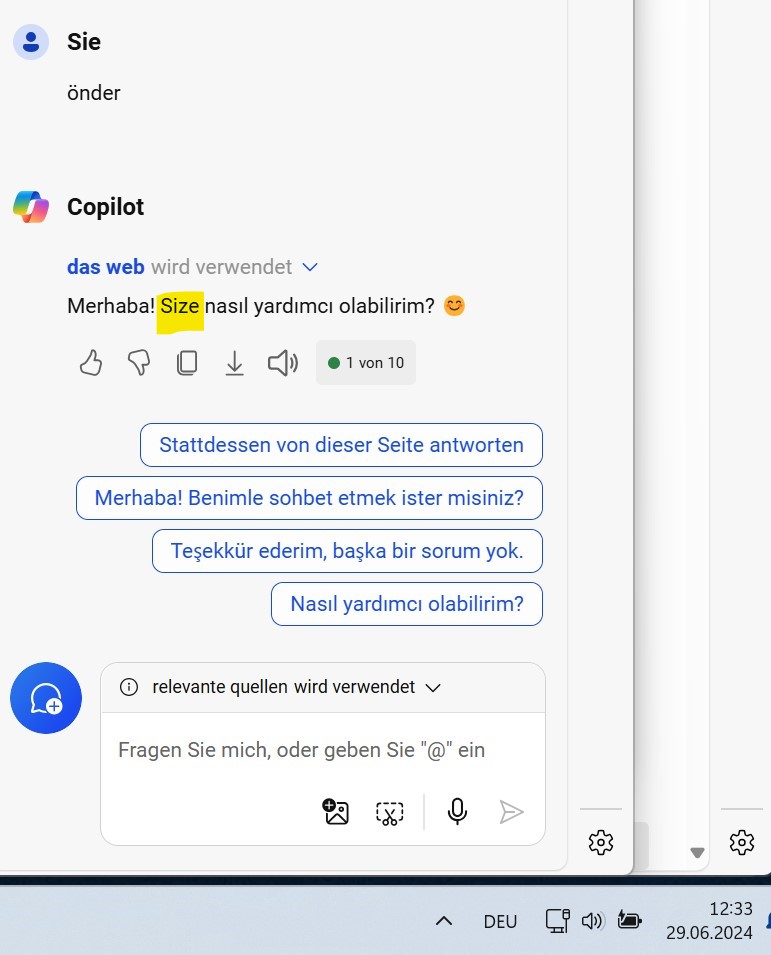Open the relevante quellen wird verwendet dropdown
This screenshot has width=771, height=955.
click(296, 687)
